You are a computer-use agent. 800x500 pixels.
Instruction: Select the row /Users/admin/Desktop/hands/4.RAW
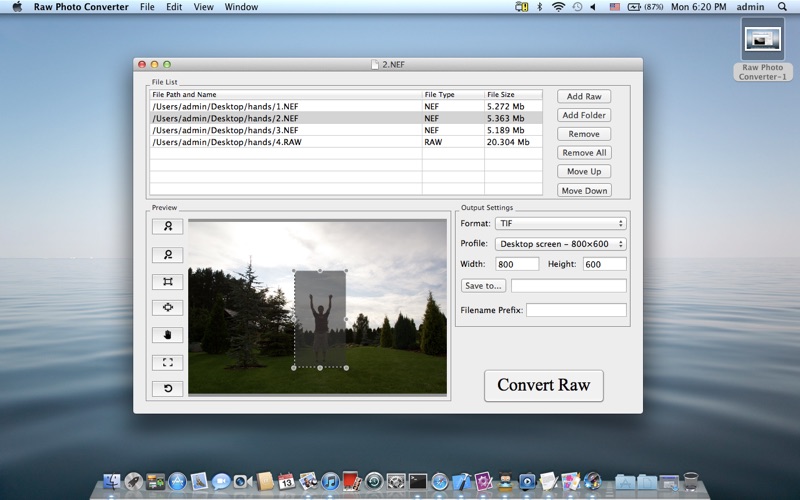coord(346,142)
